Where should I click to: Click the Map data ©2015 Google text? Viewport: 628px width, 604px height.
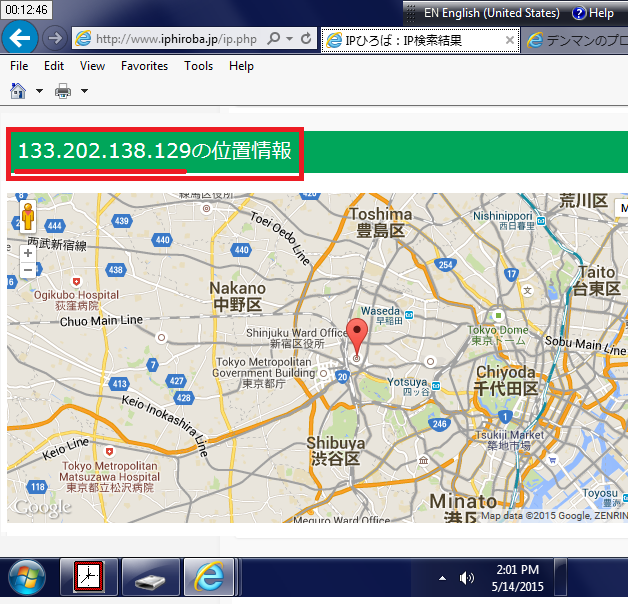(x=554, y=515)
